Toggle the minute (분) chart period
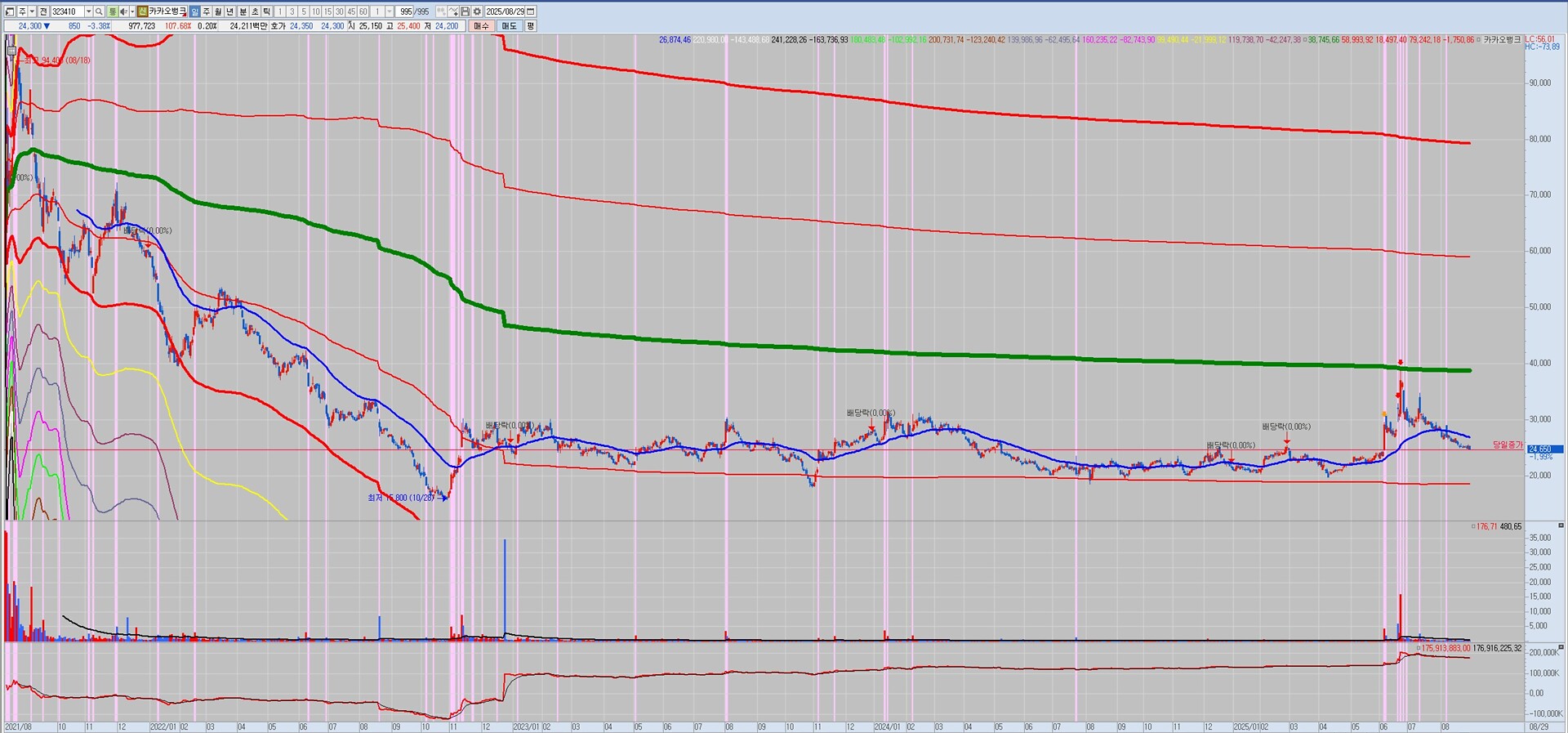Image resolution: width=1568 pixels, height=733 pixels. [243, 11]
